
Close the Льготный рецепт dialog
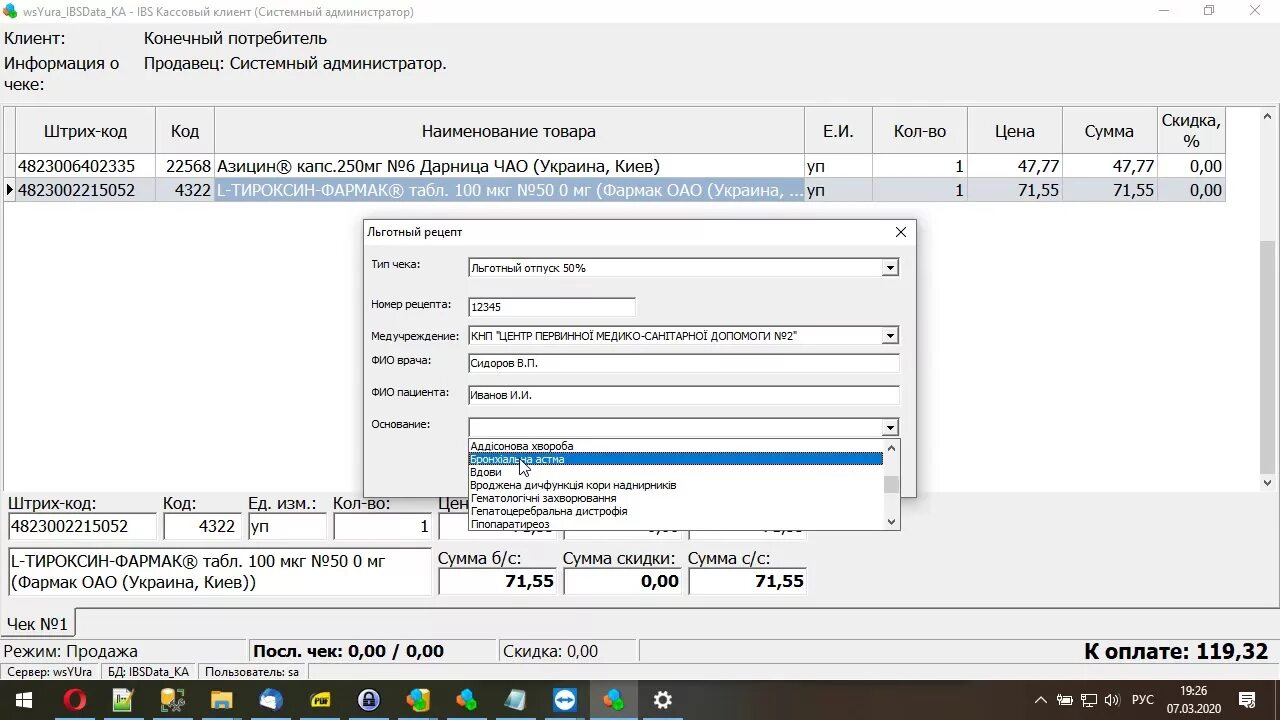pyautogui.click(x=901, y=232)
